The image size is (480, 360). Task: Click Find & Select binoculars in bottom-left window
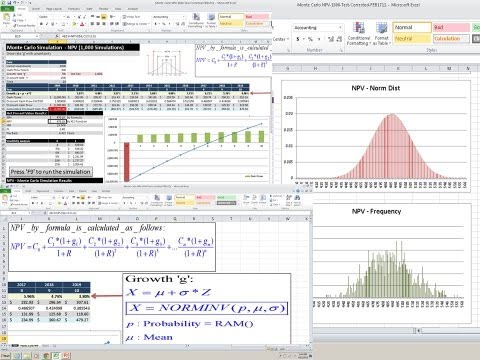pyautogui.click(x=297, y=200)
